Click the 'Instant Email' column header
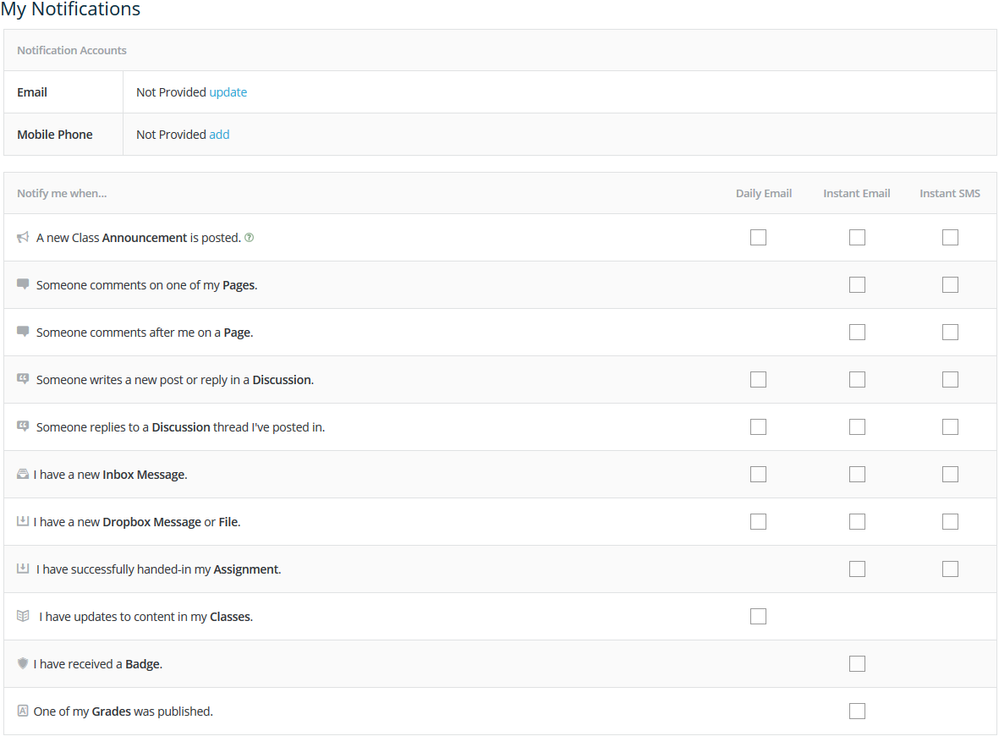This screenshot has width=999, height=737. click(856, 193)
